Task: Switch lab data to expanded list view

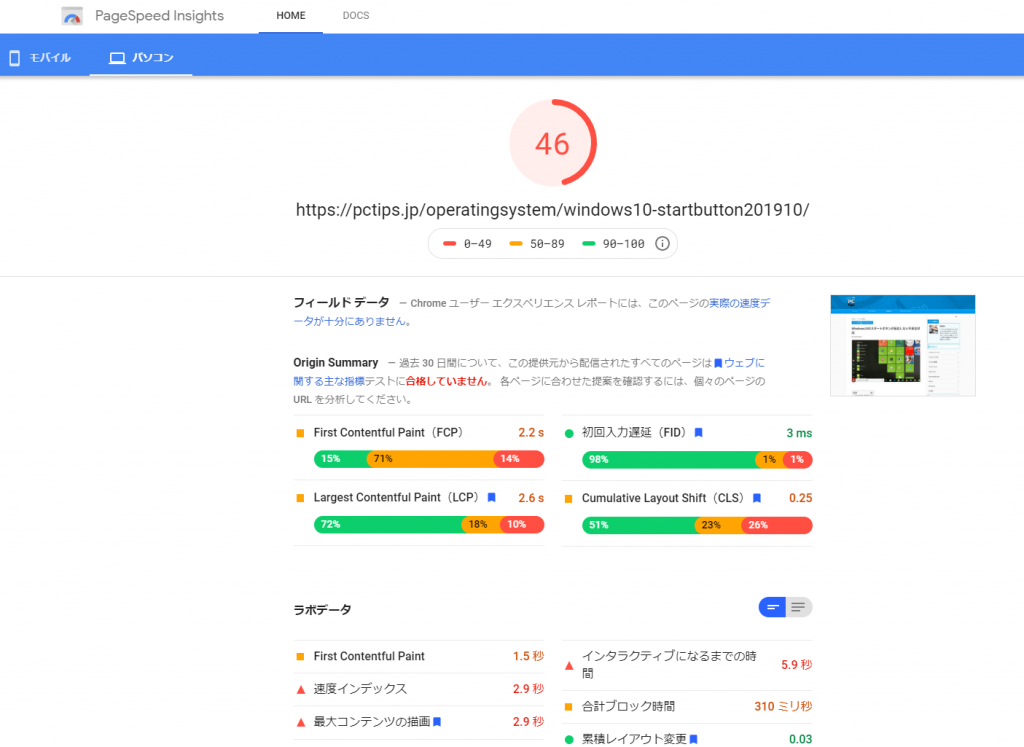Action: (x=799, y=607)
